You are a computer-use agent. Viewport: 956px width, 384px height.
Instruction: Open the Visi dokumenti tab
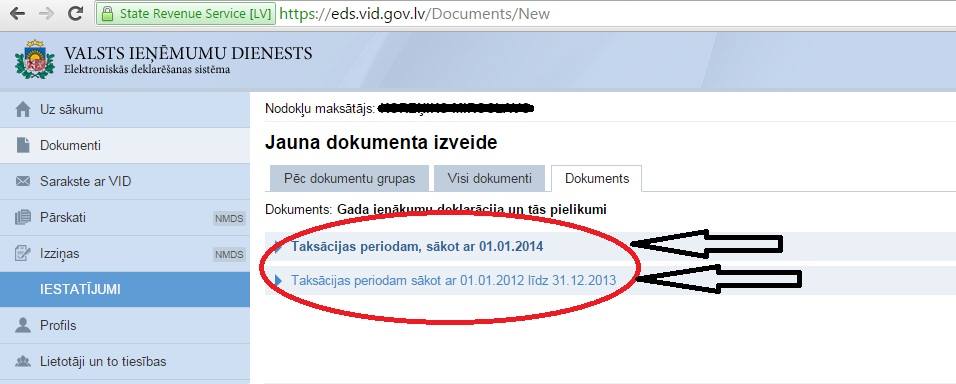pos(490,179)
